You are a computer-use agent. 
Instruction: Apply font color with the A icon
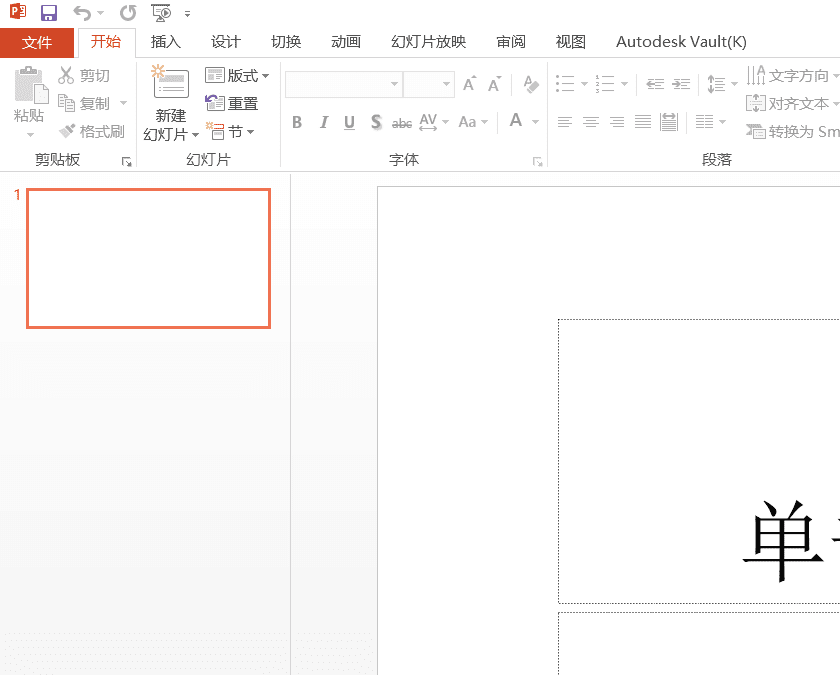coord(516,121)
